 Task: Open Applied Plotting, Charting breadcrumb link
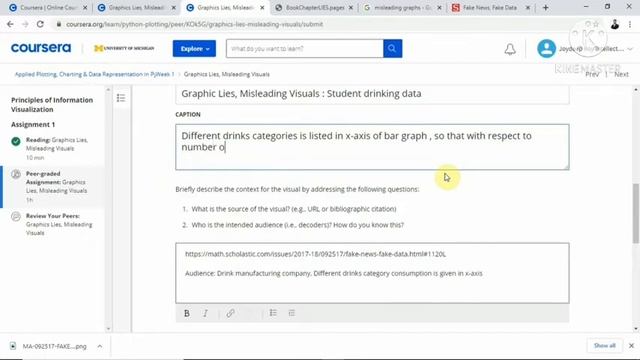(94, 74)
